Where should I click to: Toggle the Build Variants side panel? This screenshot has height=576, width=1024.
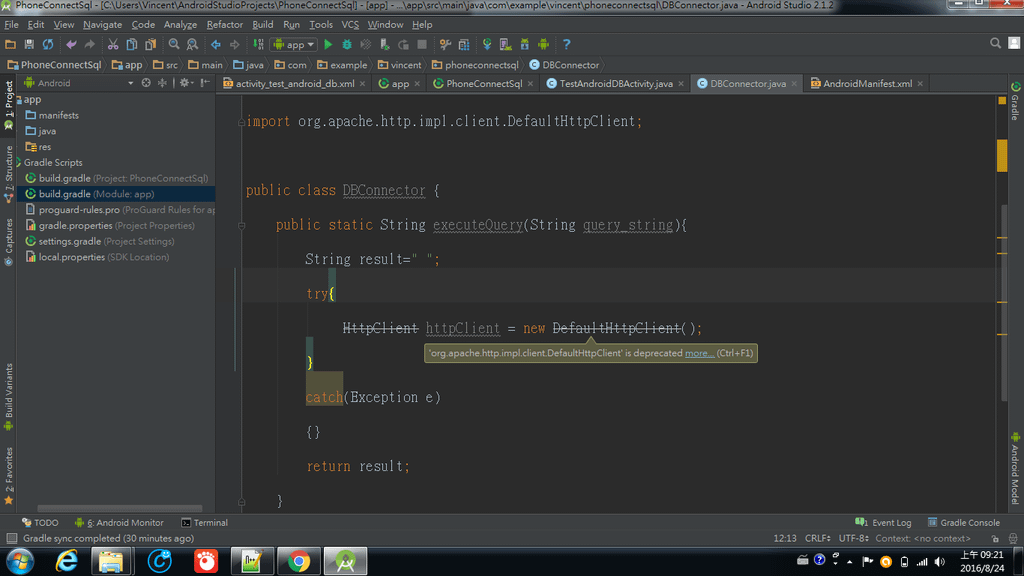click(8, 397)
